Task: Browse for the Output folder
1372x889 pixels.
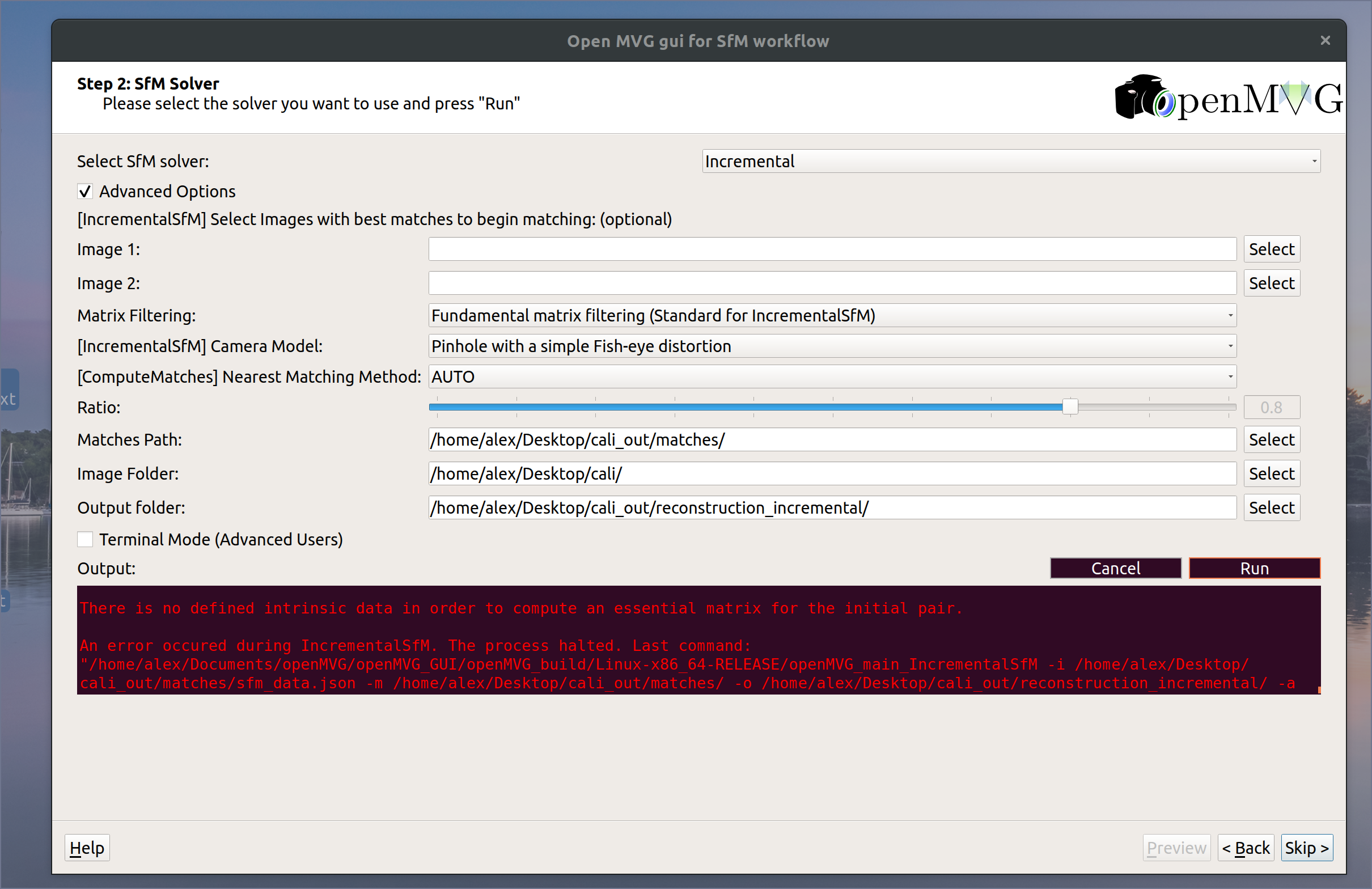Action: (1271, 508)
